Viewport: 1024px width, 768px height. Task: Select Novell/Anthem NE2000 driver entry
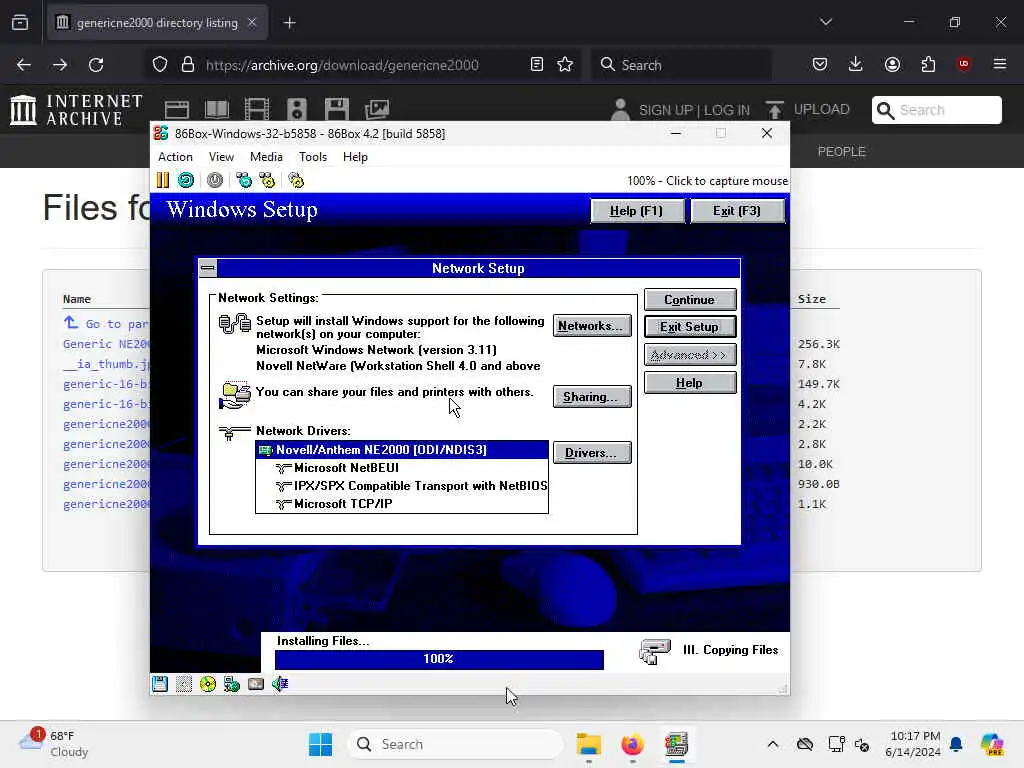coord(402,449)
